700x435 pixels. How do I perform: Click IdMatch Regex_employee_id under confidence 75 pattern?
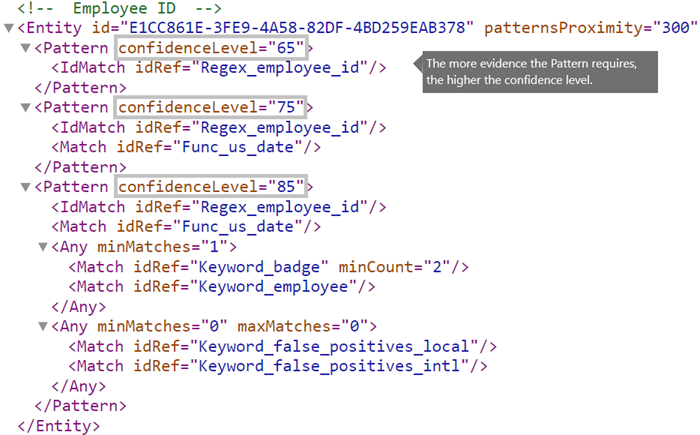[219, 128]
